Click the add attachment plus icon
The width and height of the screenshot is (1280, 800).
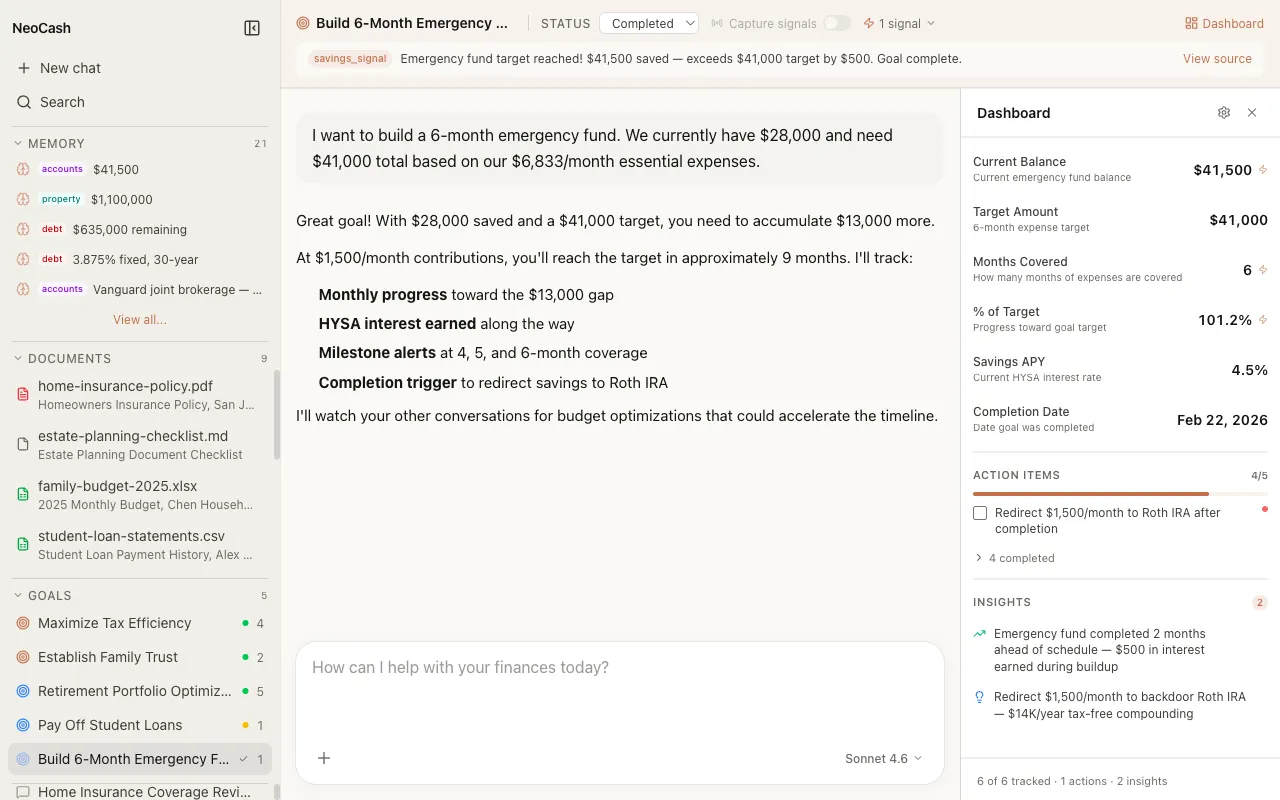(x=324, y=758)
